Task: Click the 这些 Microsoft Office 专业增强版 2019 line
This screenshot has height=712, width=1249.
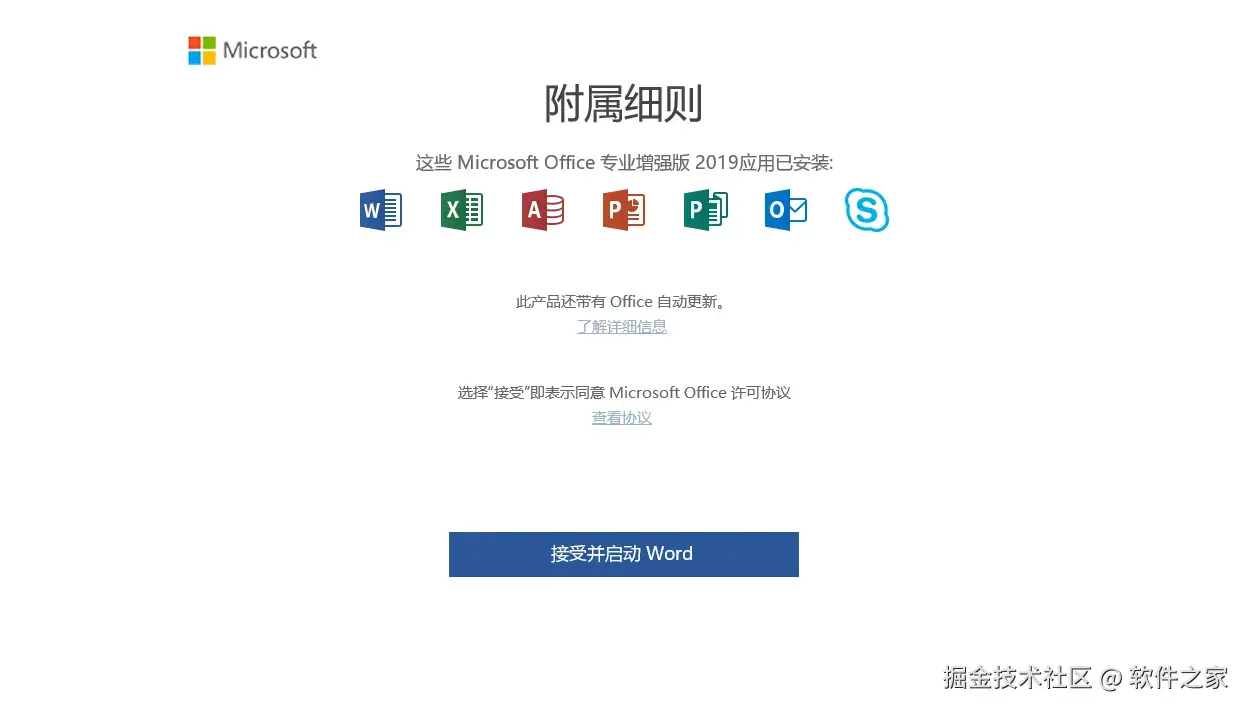Action: coord(624,162)
